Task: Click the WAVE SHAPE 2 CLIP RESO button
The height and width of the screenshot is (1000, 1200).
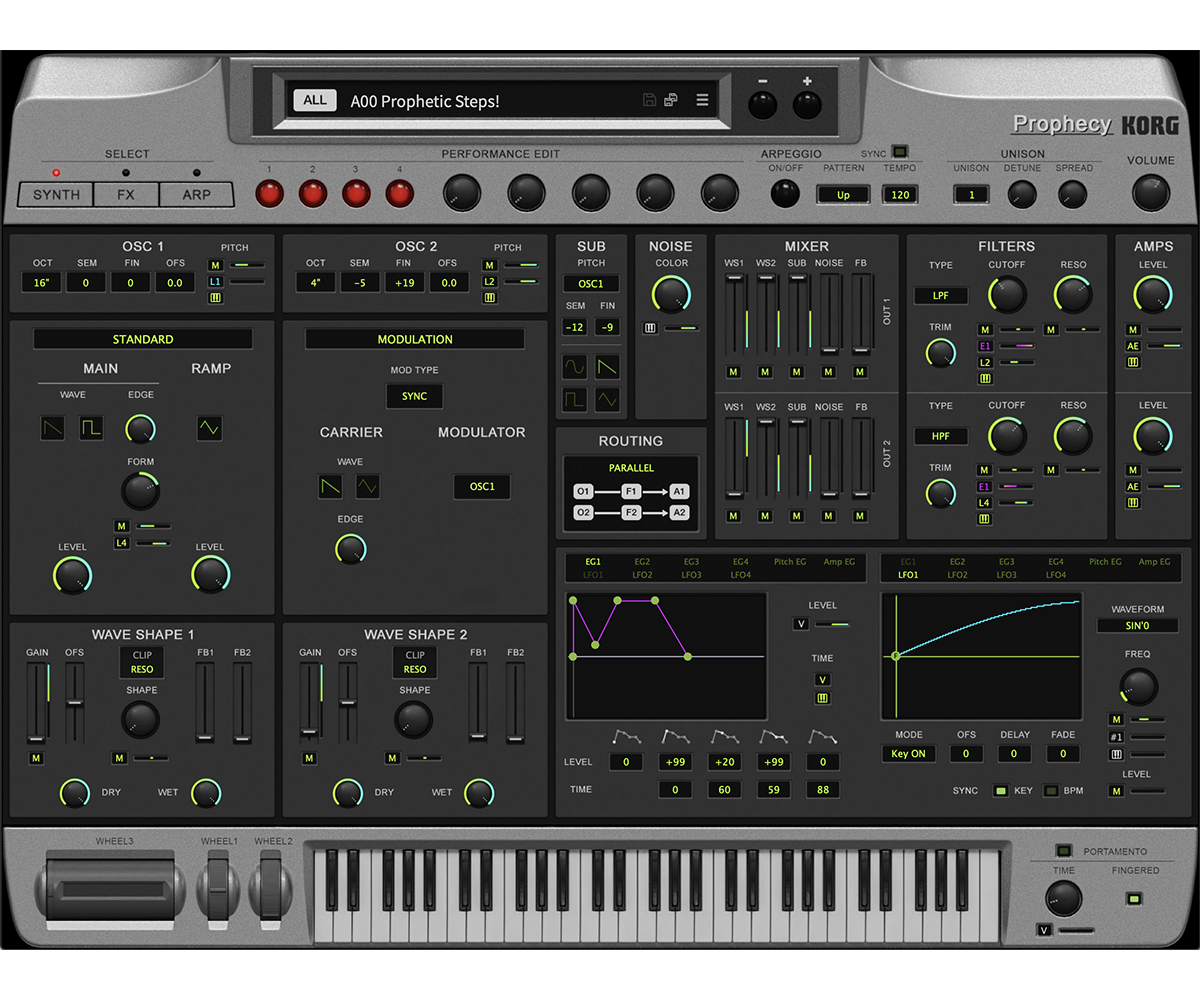Action: (x=414, y=662)
